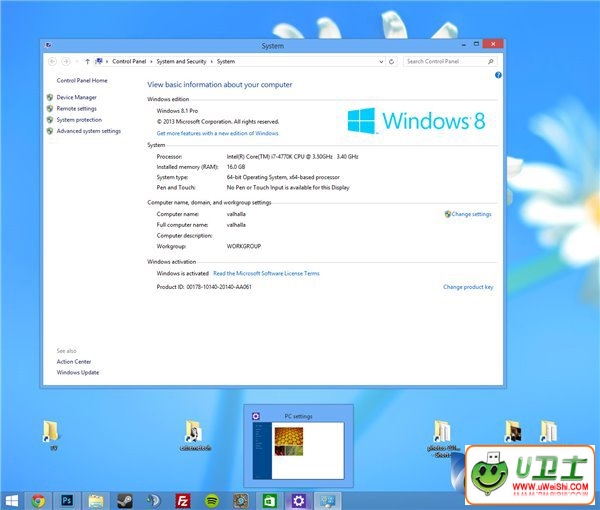Open Action Center link
The image size is (600, 510).
click(x=74, y=362)
